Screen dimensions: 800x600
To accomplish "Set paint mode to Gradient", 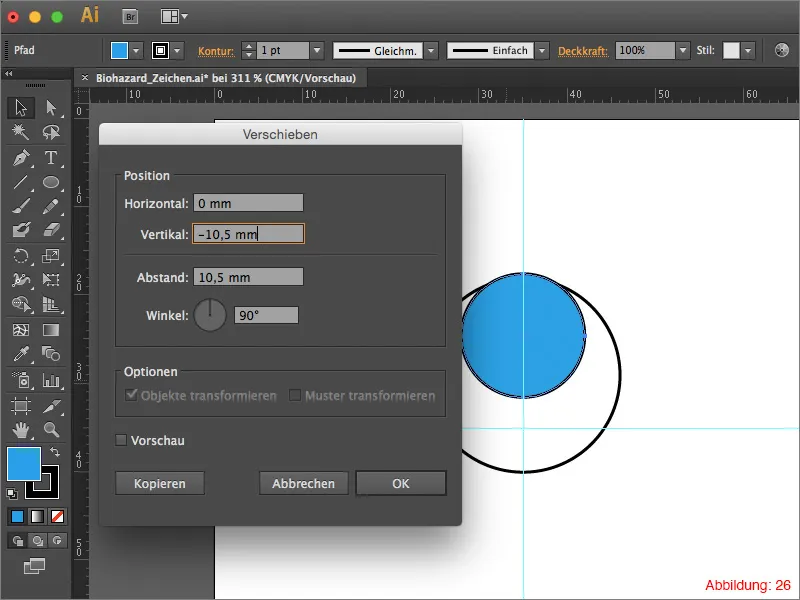I will [37, 517].
